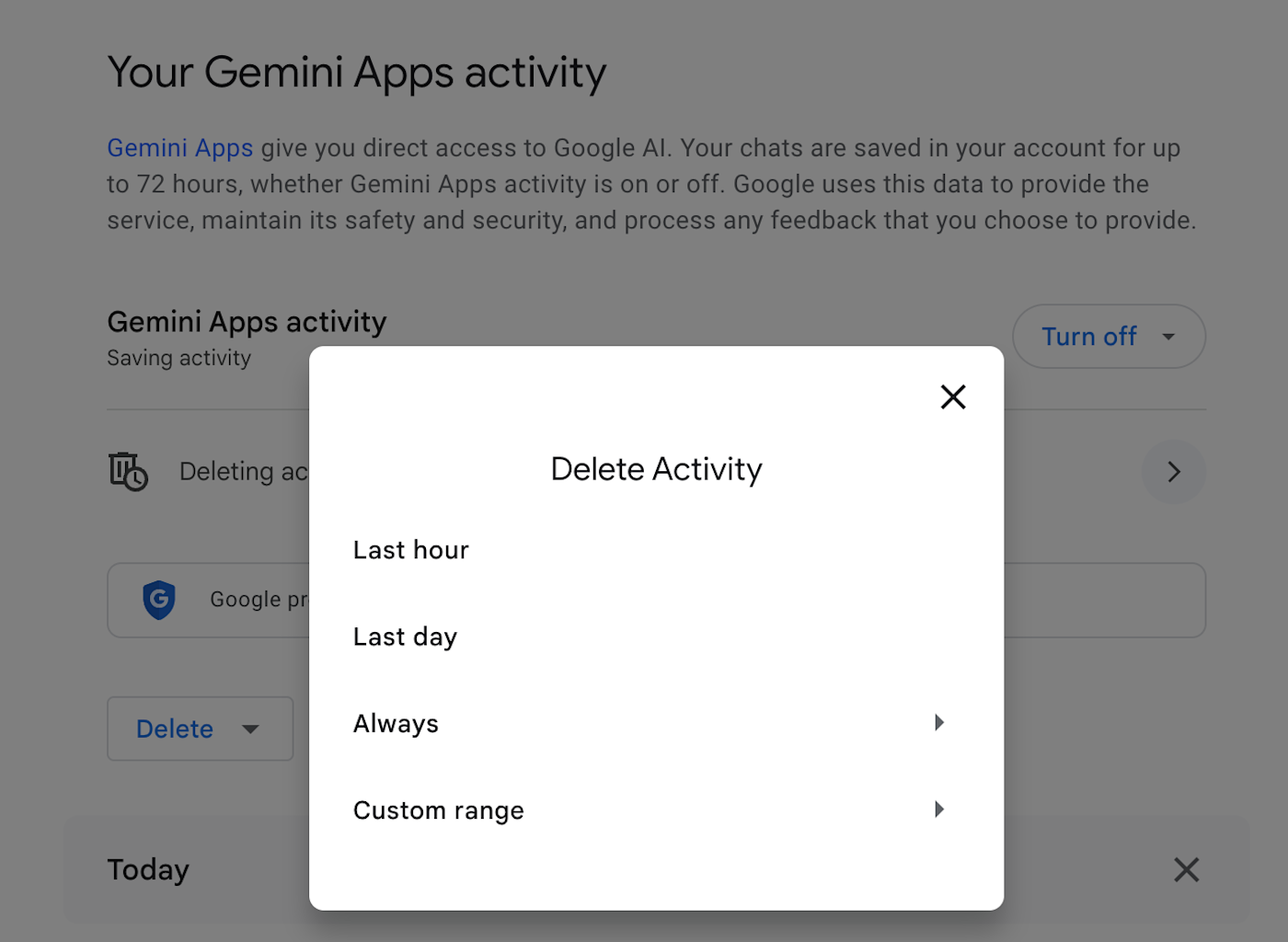Click the Delete Activity dialog title

point(656,469)
